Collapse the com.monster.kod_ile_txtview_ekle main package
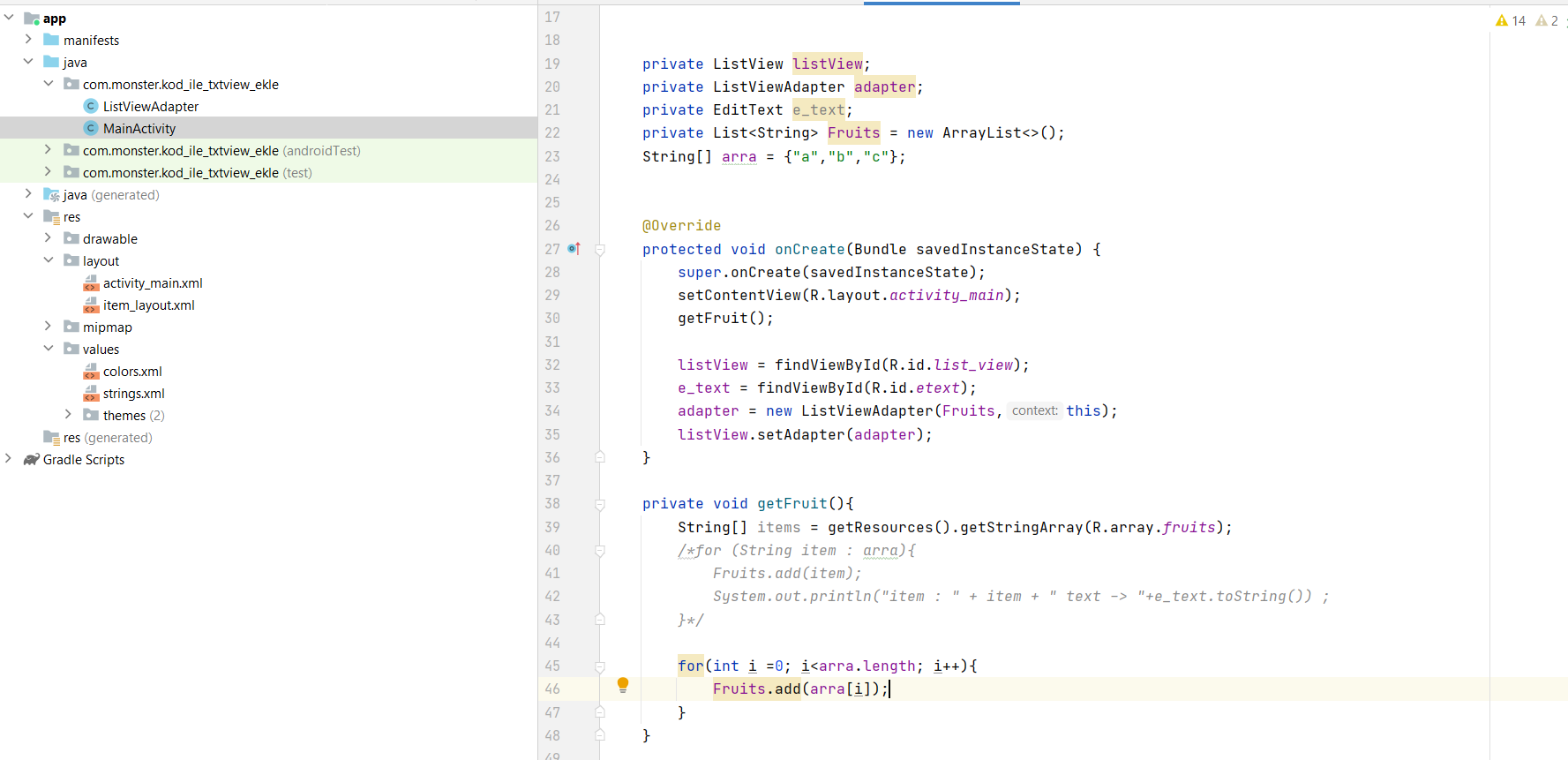This screenshot has width=1568, height=760. click(x=48, y=83)
